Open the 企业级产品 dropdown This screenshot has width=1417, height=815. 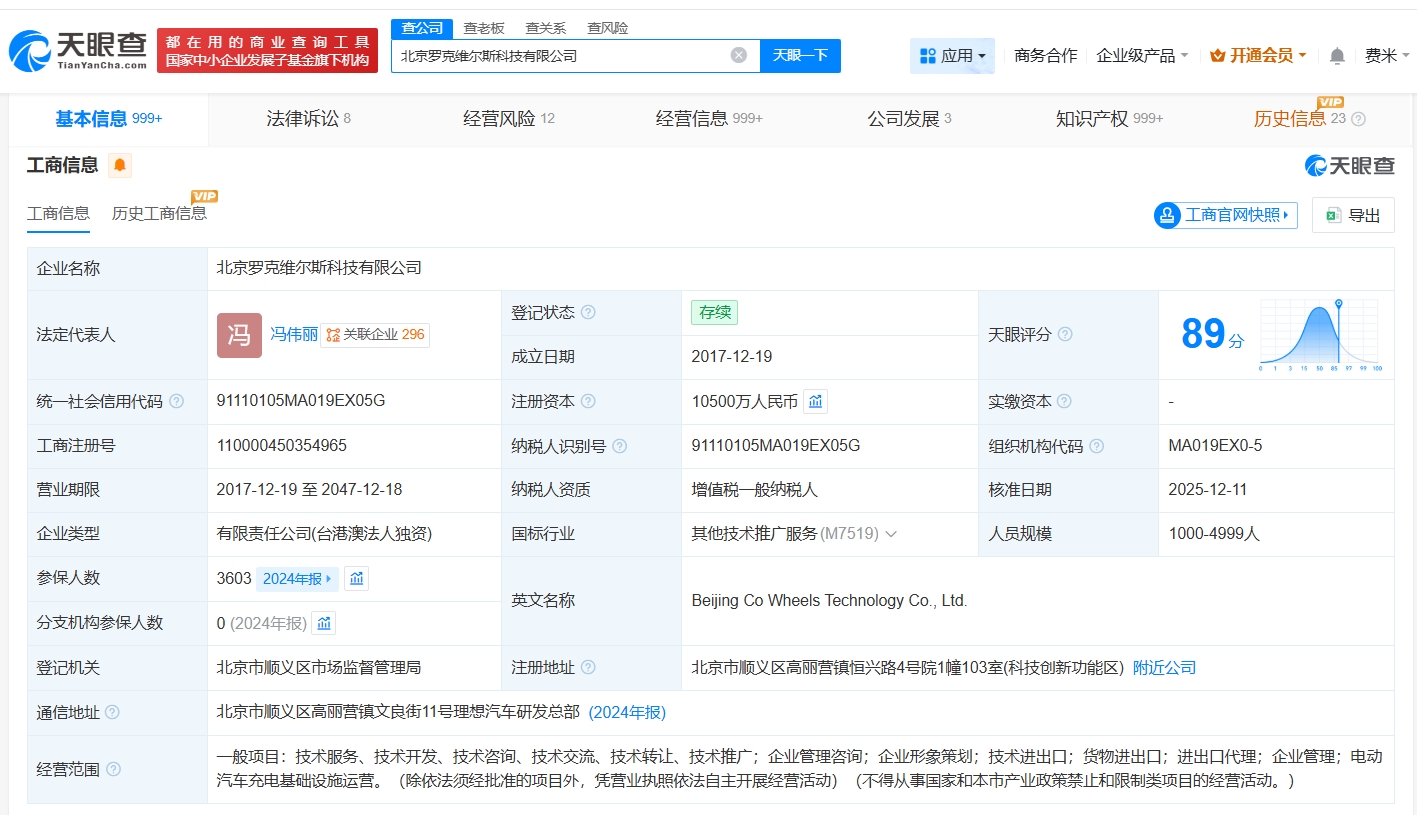1142,56
